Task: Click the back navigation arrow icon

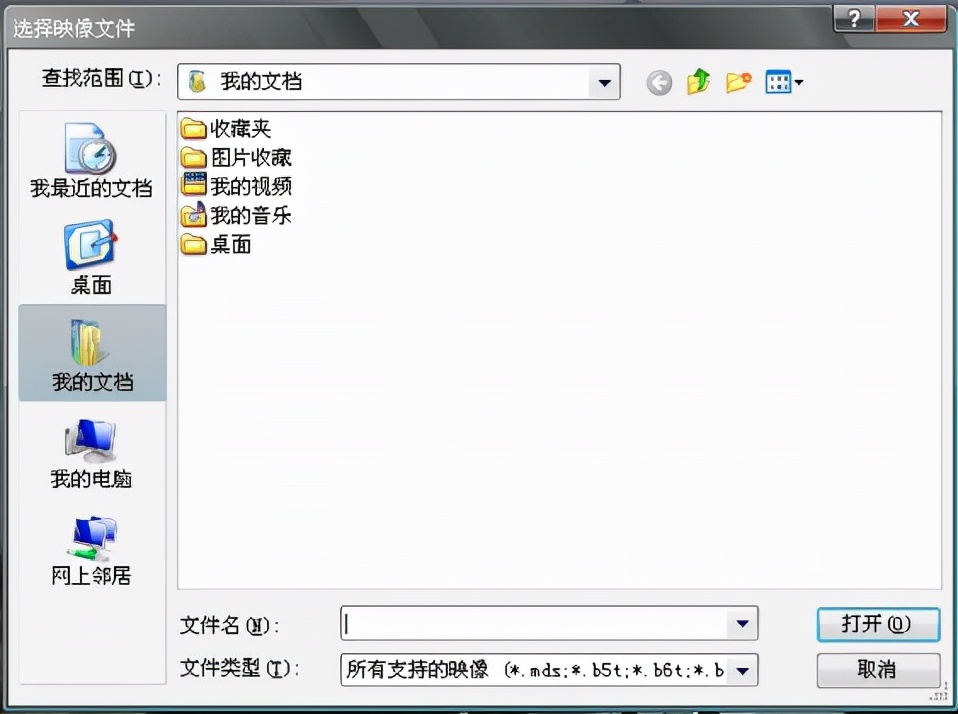Action: 658,82
